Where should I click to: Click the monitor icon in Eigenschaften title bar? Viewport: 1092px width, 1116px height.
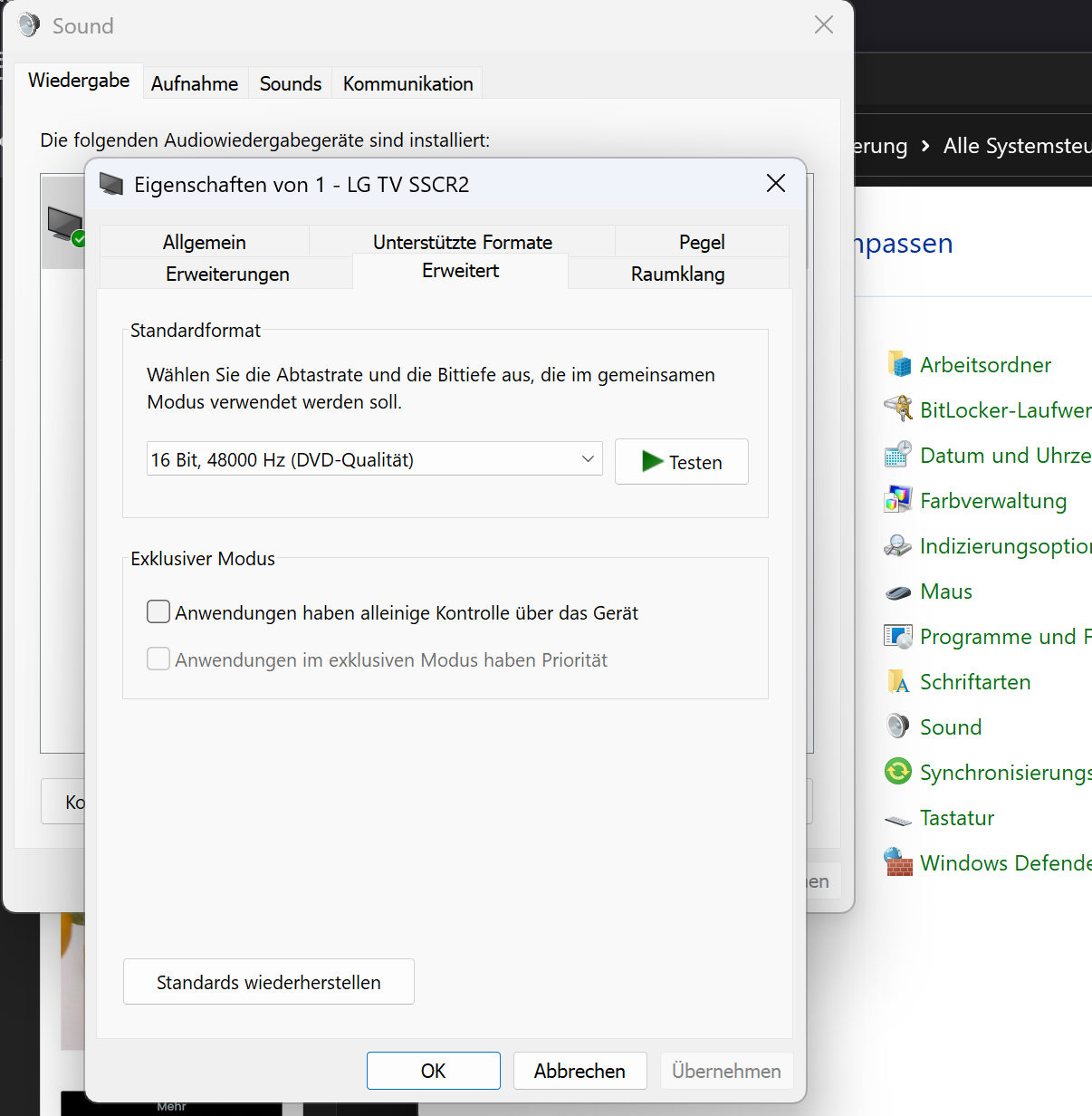tap(111, 184)
